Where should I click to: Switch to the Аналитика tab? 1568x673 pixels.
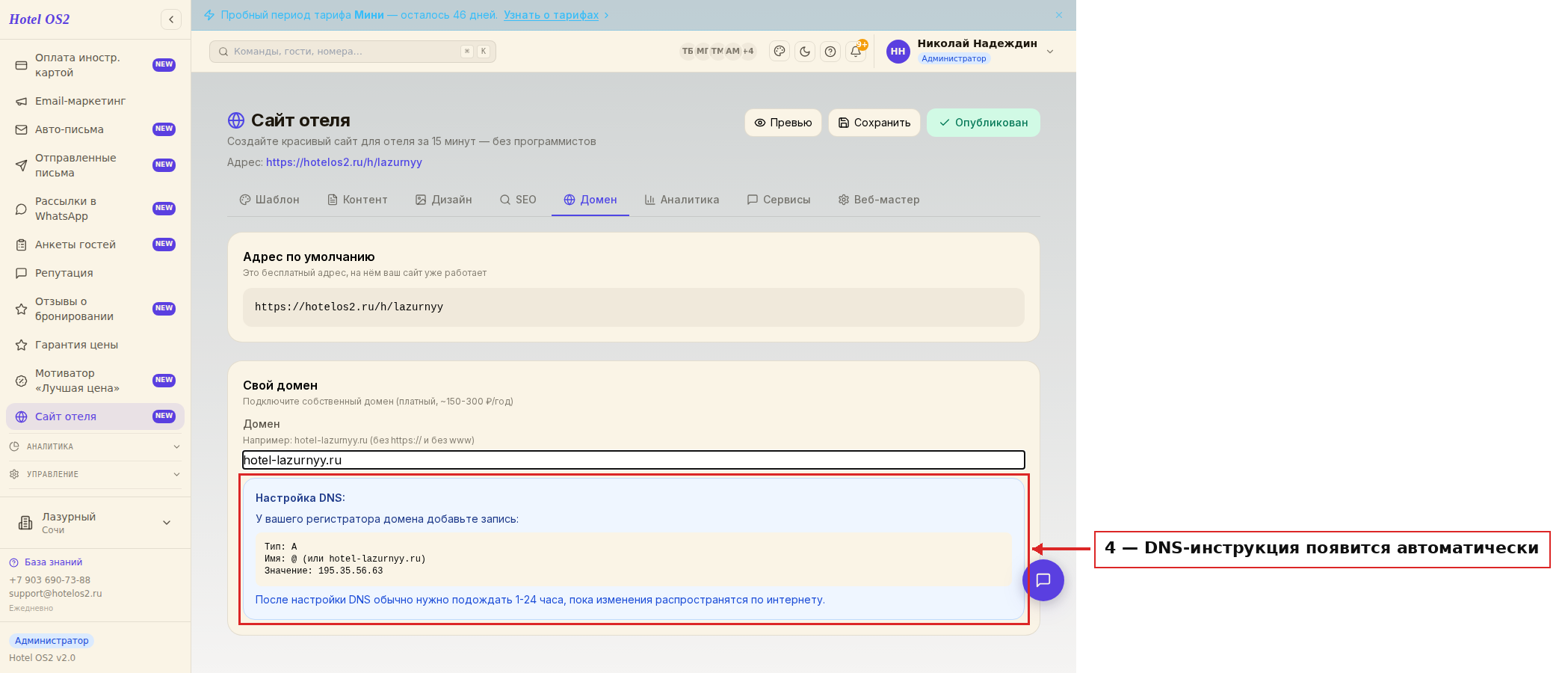coord(682,200)
